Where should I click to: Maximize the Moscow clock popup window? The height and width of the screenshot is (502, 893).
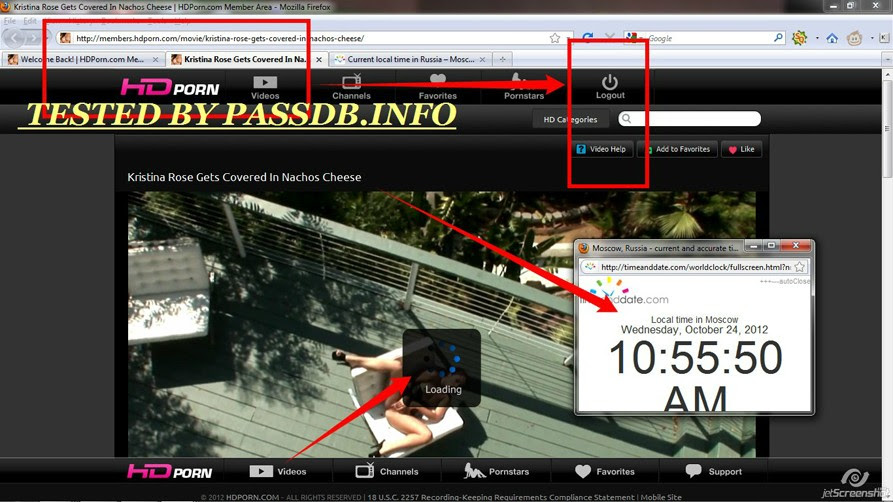771,246
